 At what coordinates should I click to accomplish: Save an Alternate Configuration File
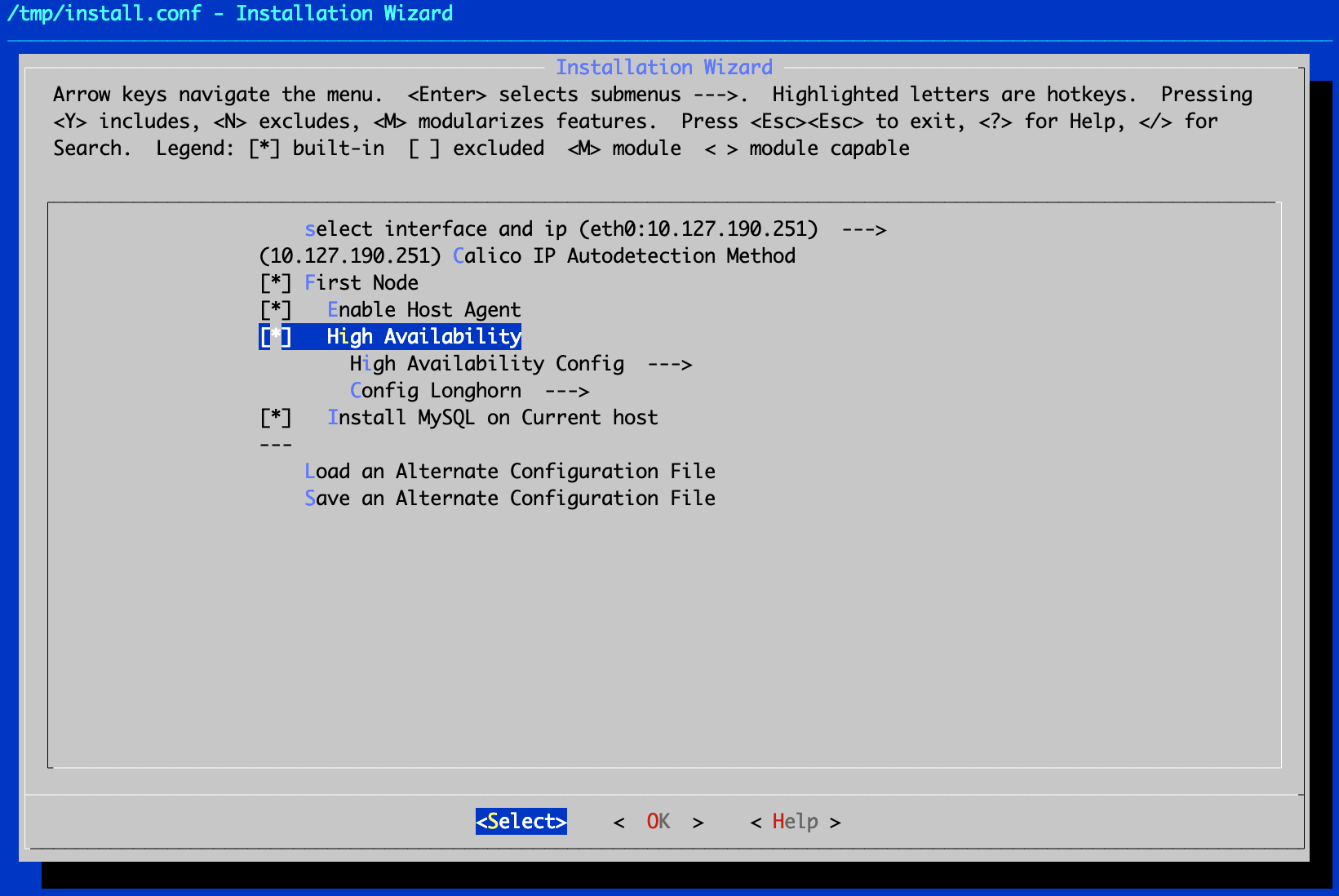pos(510,499)
